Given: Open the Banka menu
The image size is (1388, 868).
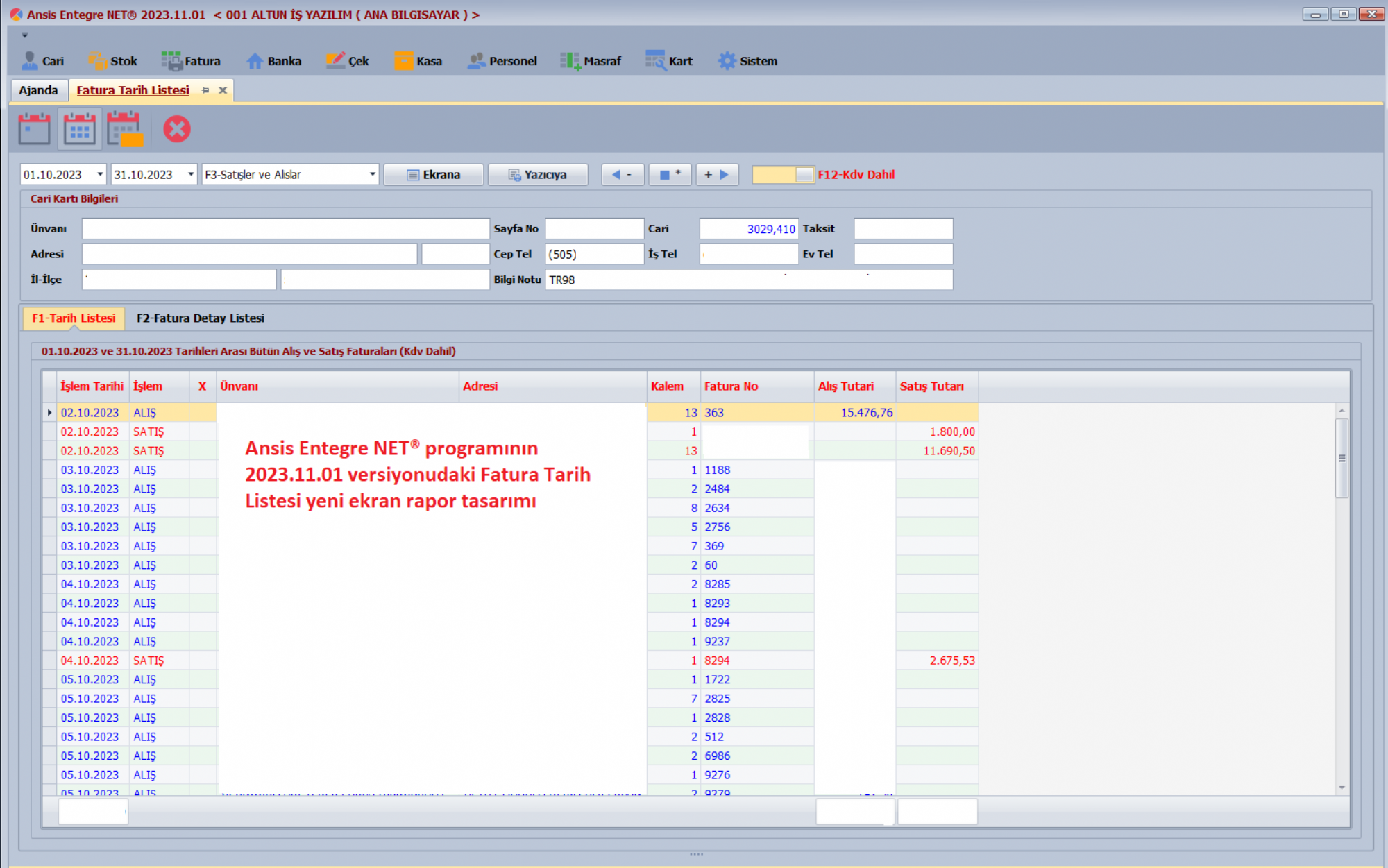Looking at the screenshot, I should [274, 61].
